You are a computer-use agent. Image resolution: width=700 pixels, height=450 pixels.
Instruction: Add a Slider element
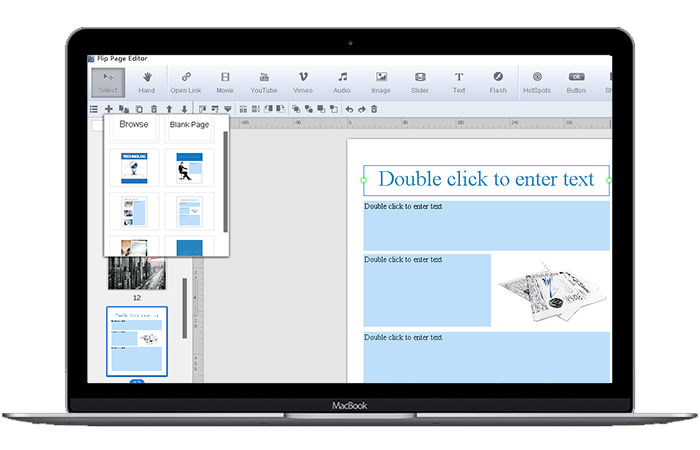(420, 81)
